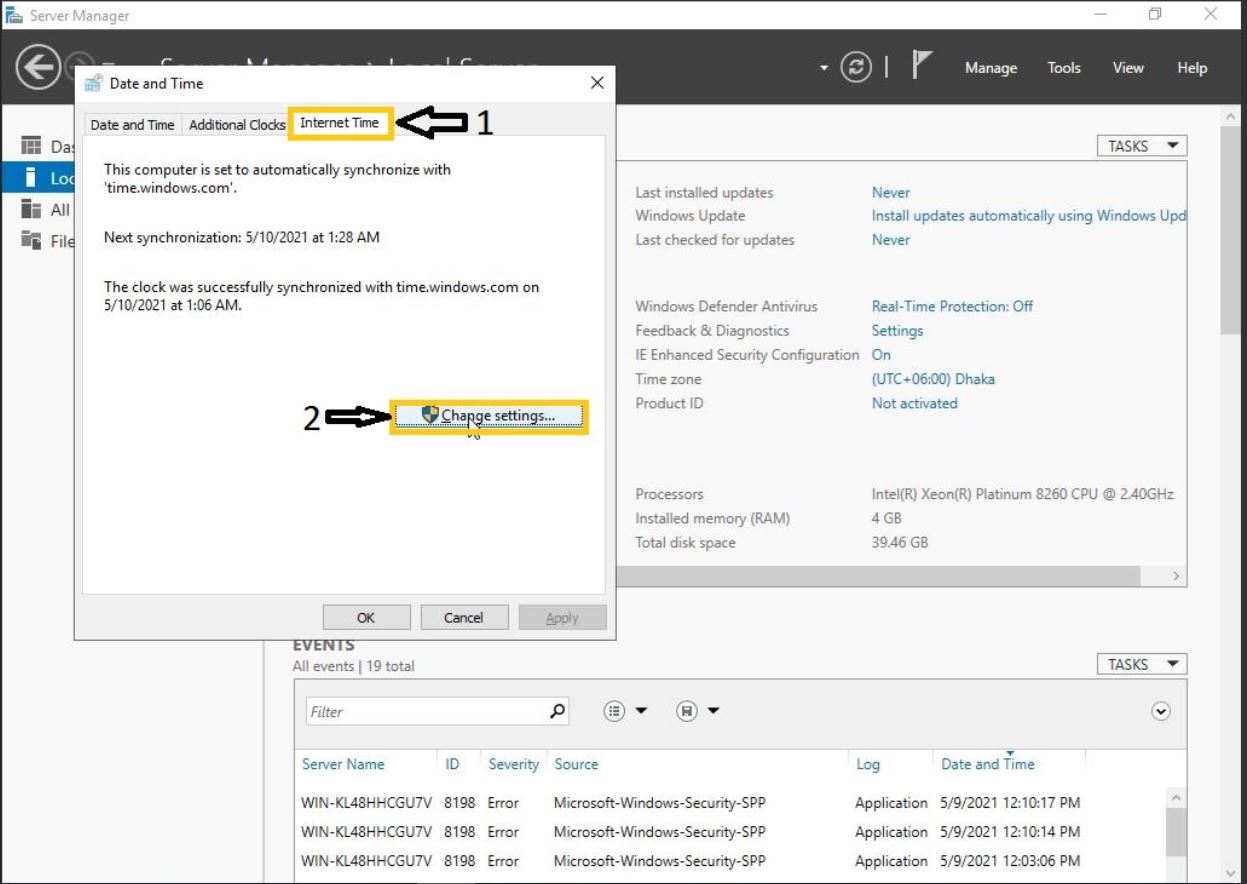Viewport: 1247px width, 884px height.
Task: Click the Dashboard icon in the sidebar
Action: click(x=32, y=146)
